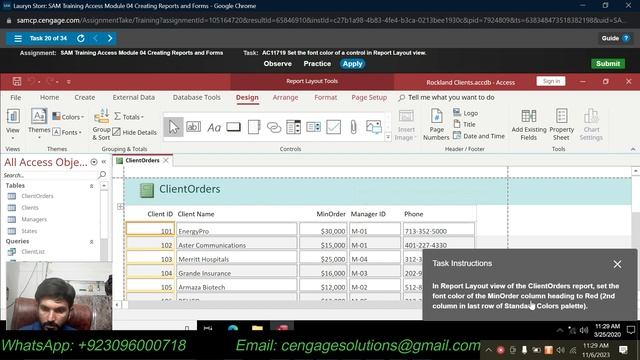Switch to Practice mode
Screen dimensions: 640x360
[317, 64]
